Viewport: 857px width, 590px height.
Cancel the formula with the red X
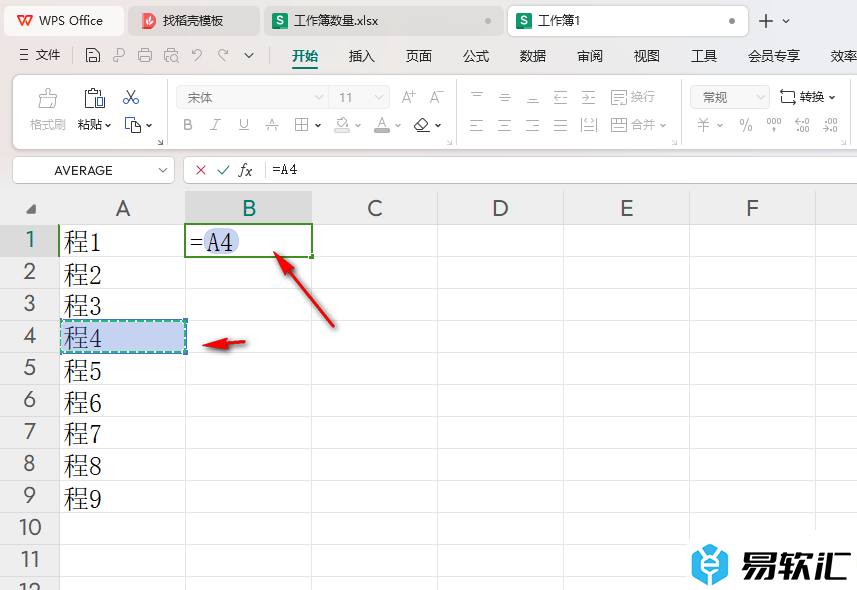pyautogui.click(x=201, y=170)
